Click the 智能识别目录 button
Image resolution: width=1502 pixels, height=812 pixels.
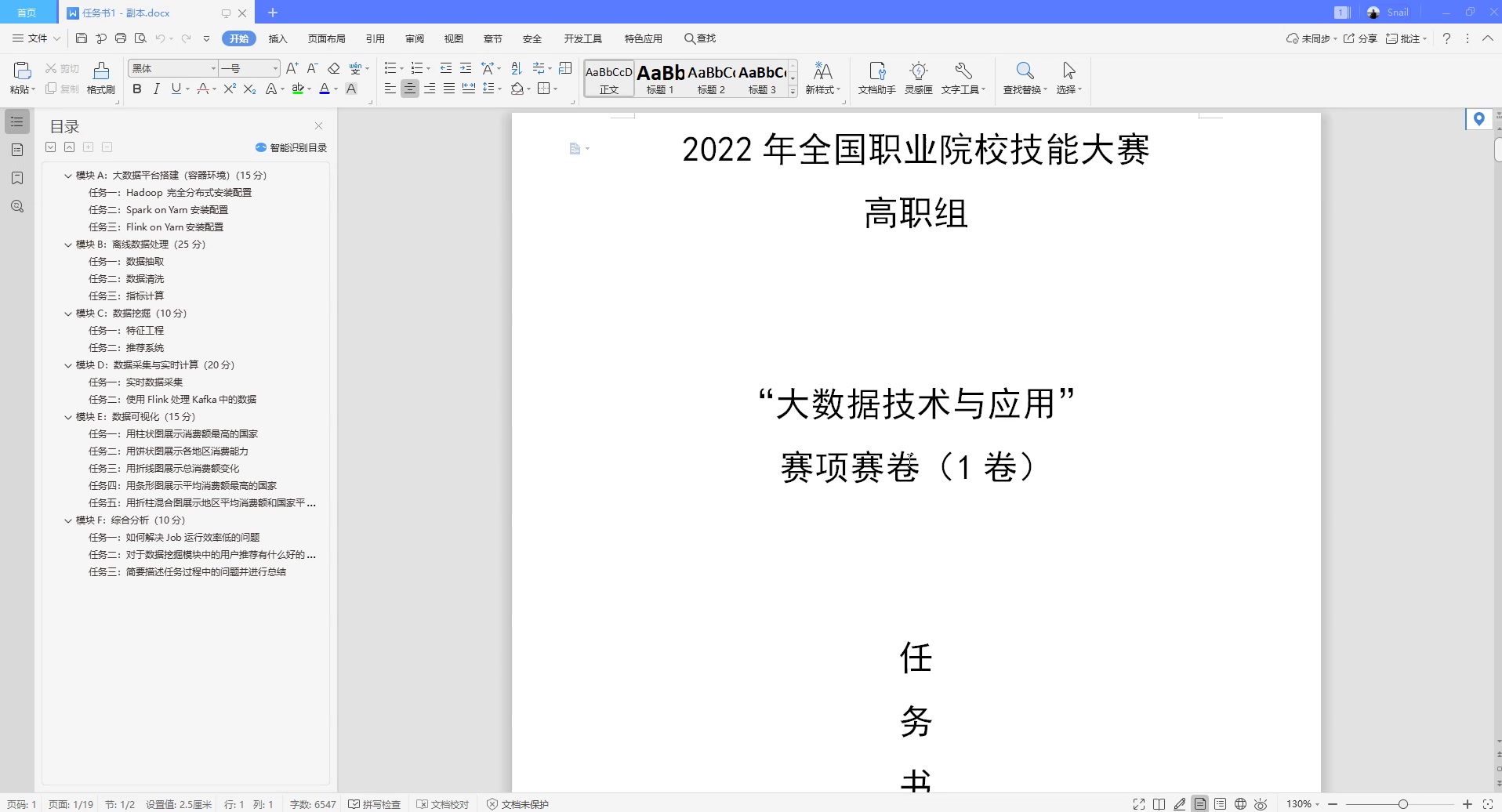tap(291, 147)
